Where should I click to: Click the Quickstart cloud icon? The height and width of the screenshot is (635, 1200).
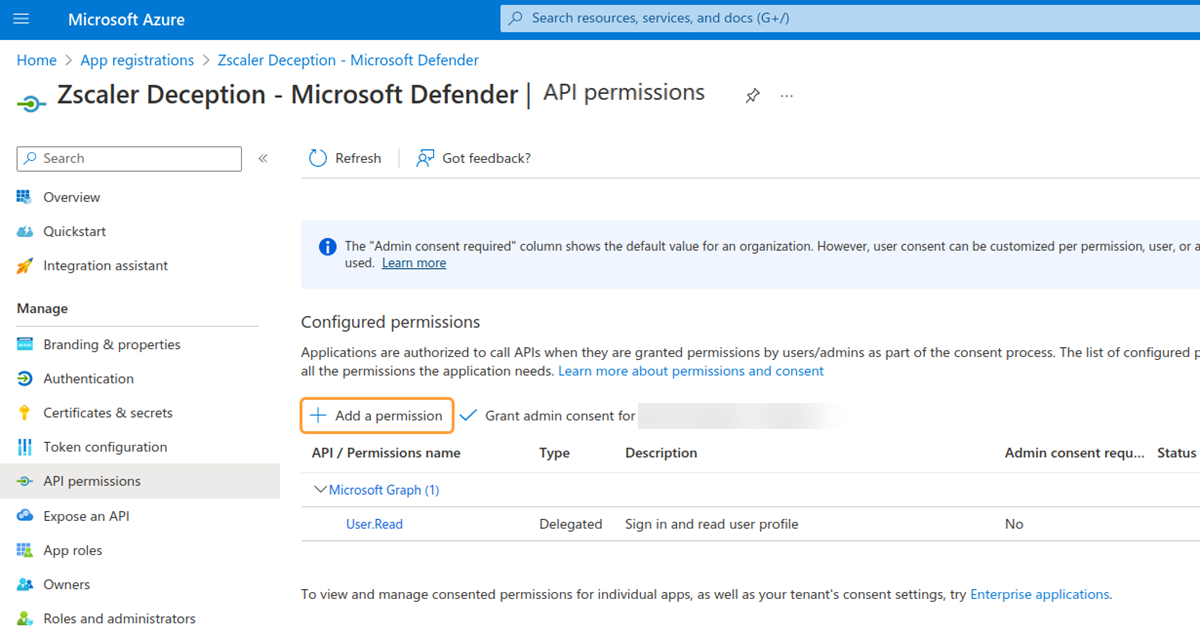pos(25,231)
